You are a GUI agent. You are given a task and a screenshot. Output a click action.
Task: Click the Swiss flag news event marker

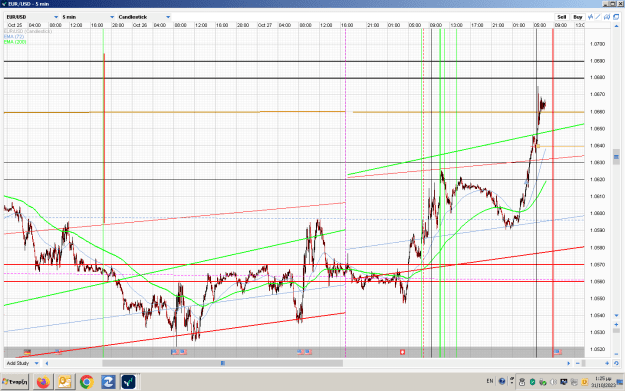(403, 352)
